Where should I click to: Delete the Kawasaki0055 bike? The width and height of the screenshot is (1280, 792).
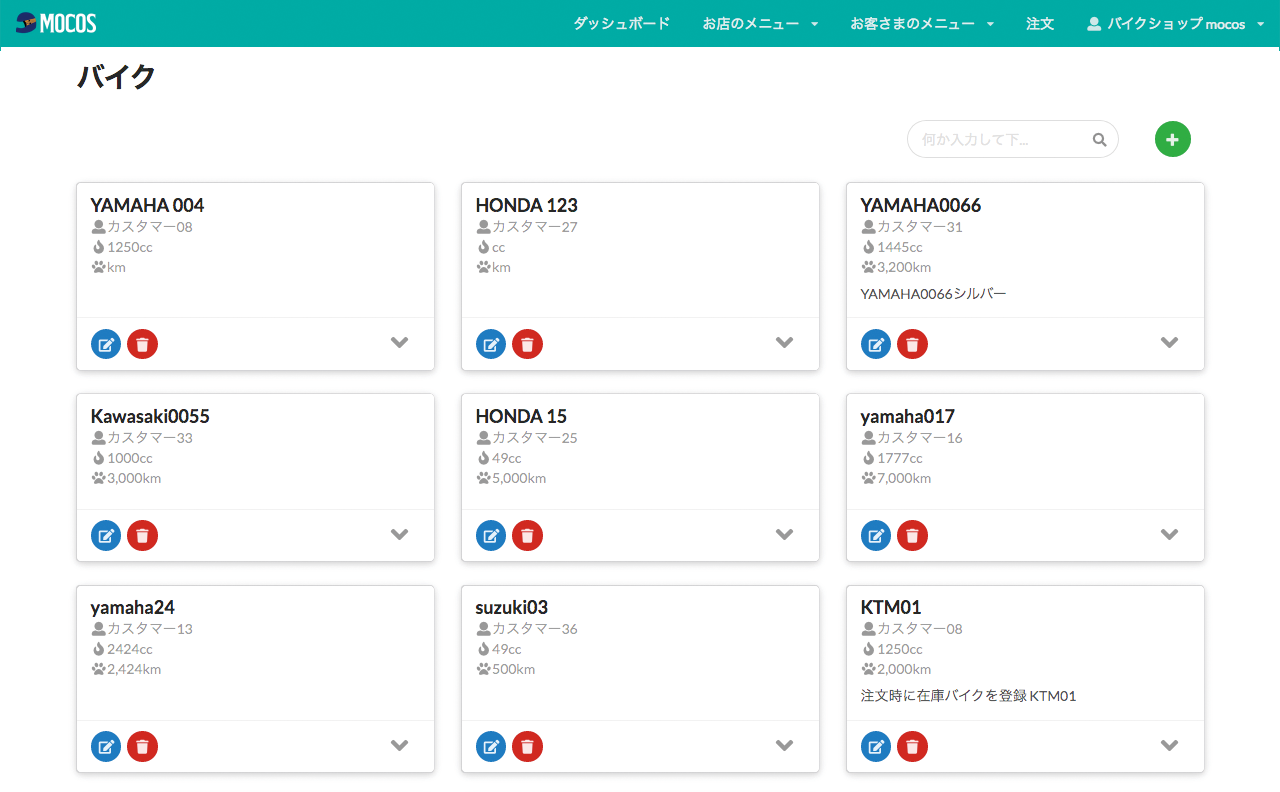(142, 535)
